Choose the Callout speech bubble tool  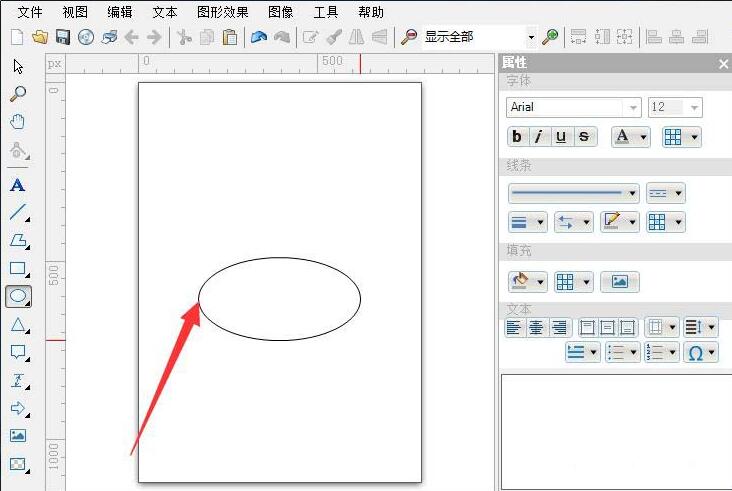pos(17,352)
